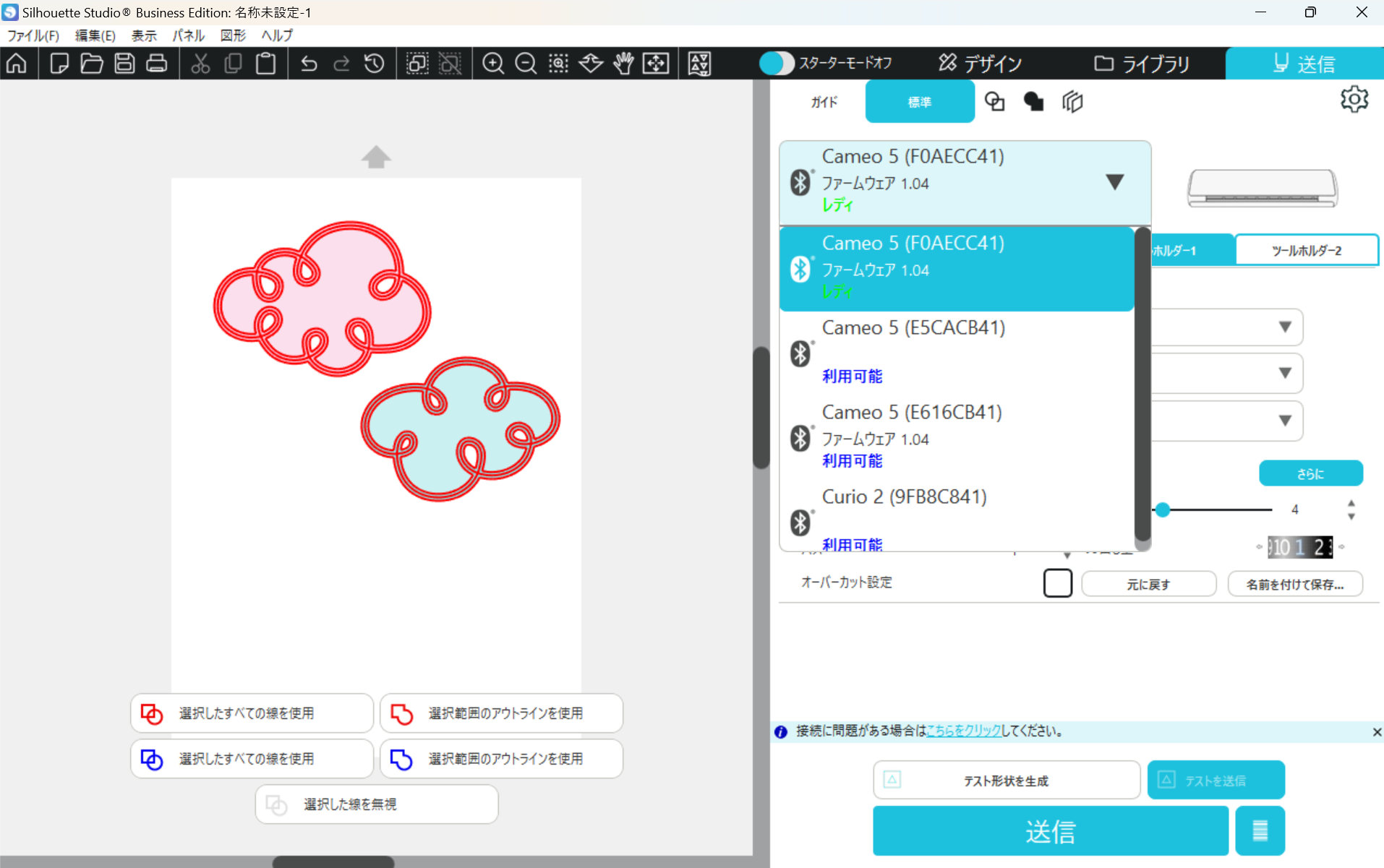Print the design
Screen dimensions: 1384x868
click(x=157, y=64)
